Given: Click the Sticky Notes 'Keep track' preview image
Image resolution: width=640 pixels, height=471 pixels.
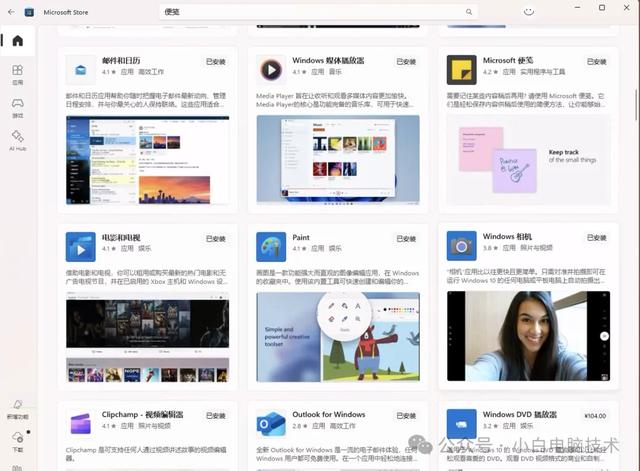Looking at the screenshot, I should 529,160.
